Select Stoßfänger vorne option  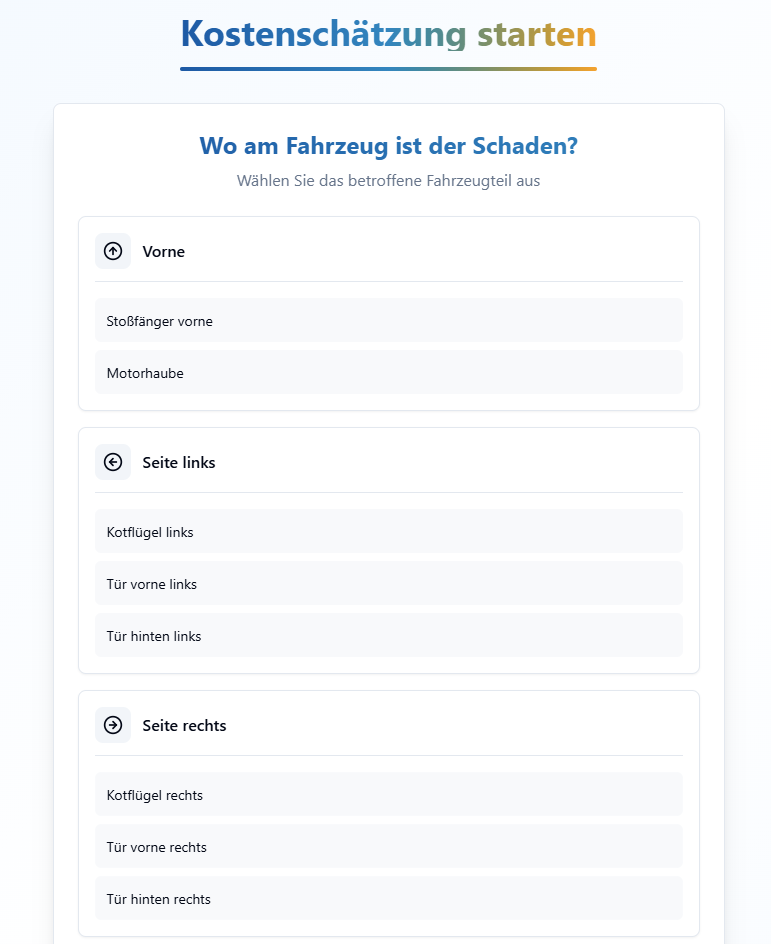(x=388, y=321)
